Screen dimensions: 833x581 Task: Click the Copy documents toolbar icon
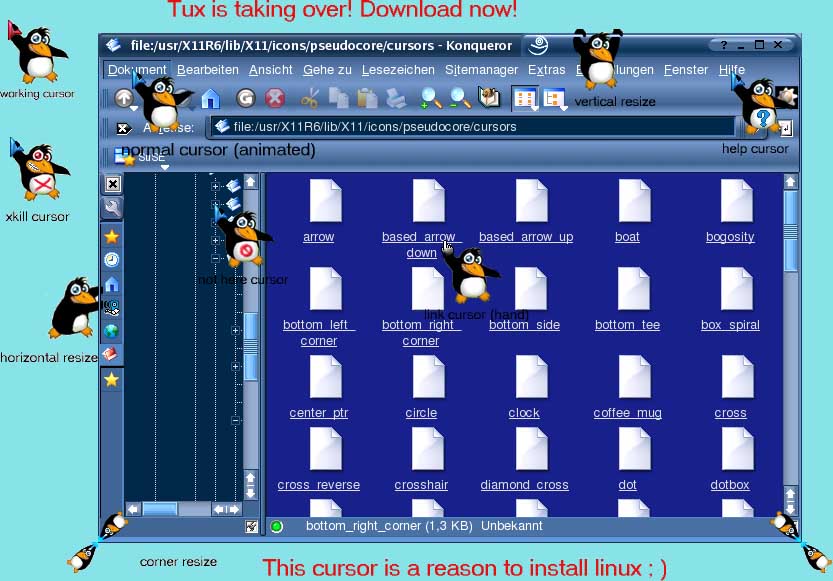point(338,98)
